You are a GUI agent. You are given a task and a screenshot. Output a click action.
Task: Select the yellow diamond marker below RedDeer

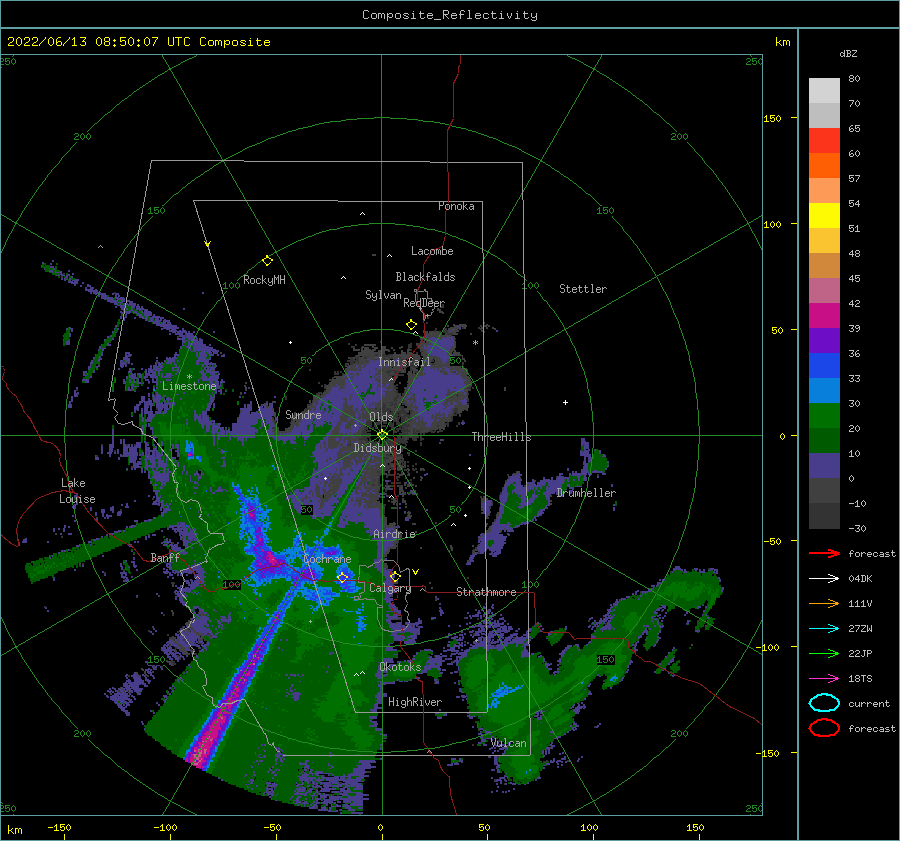(411, 325)
